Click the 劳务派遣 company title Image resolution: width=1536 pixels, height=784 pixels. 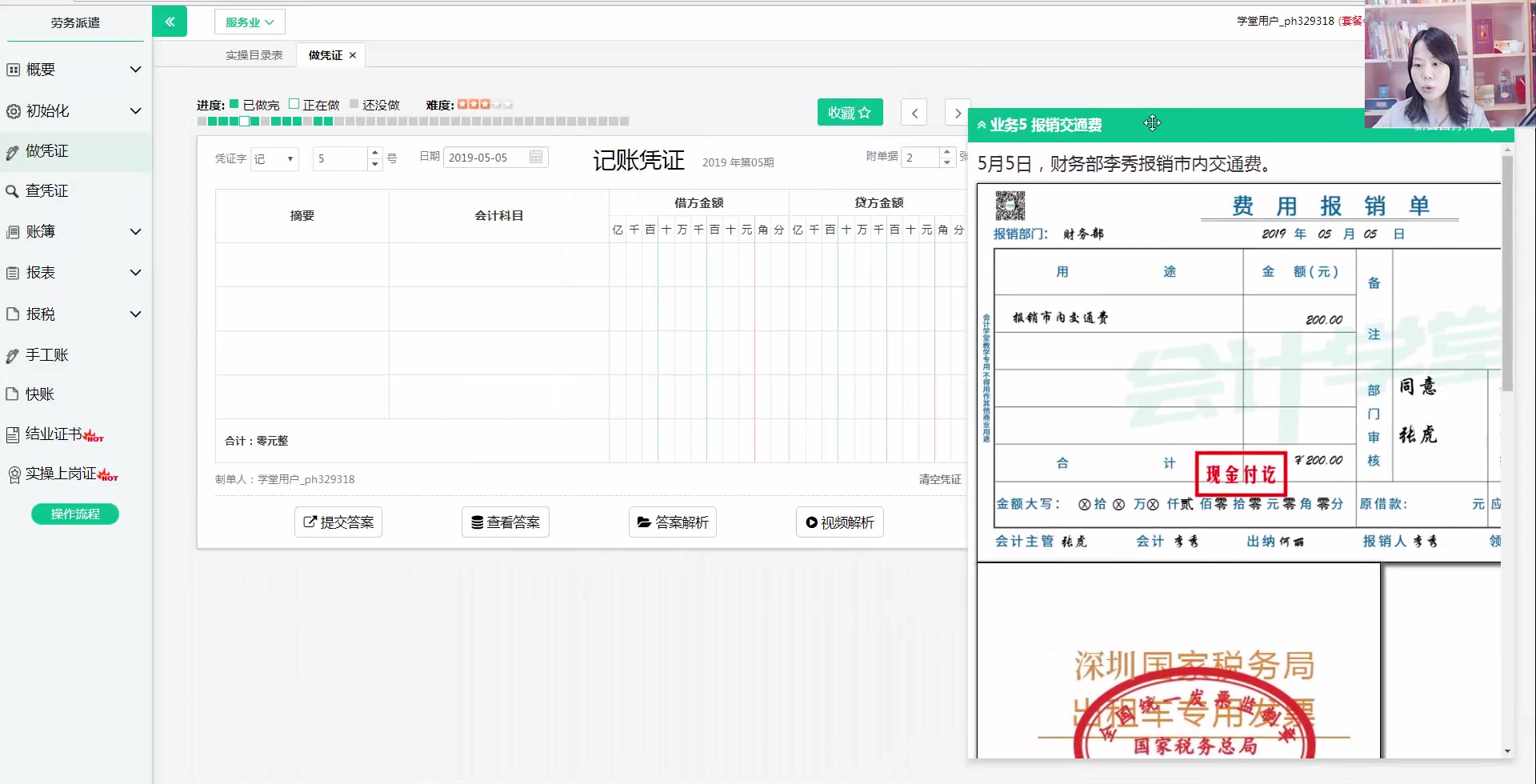click(75, 22)
